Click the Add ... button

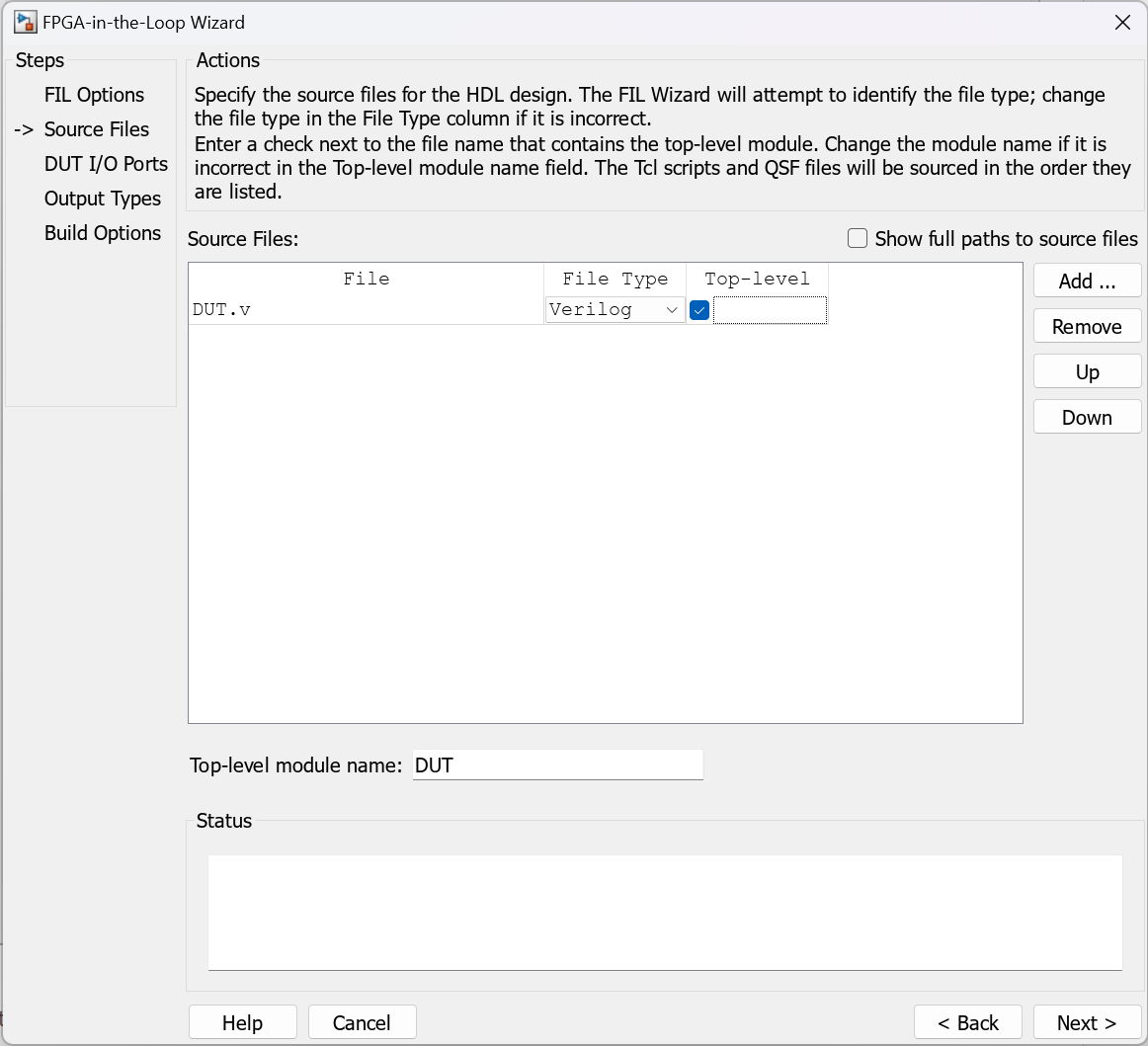pyautogui.click(x=1087, y=281)
